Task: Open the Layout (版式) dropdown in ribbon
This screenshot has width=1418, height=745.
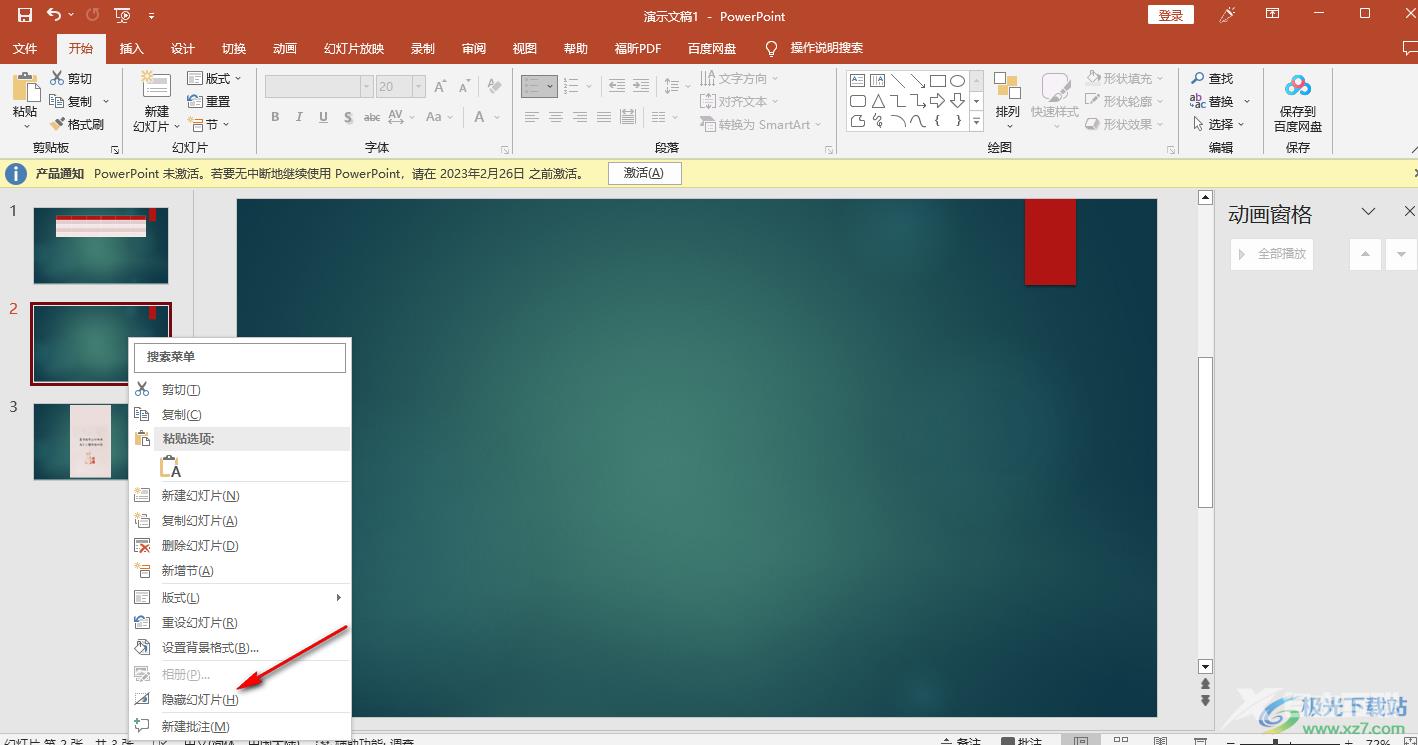Action: click(x=215, y=78)
